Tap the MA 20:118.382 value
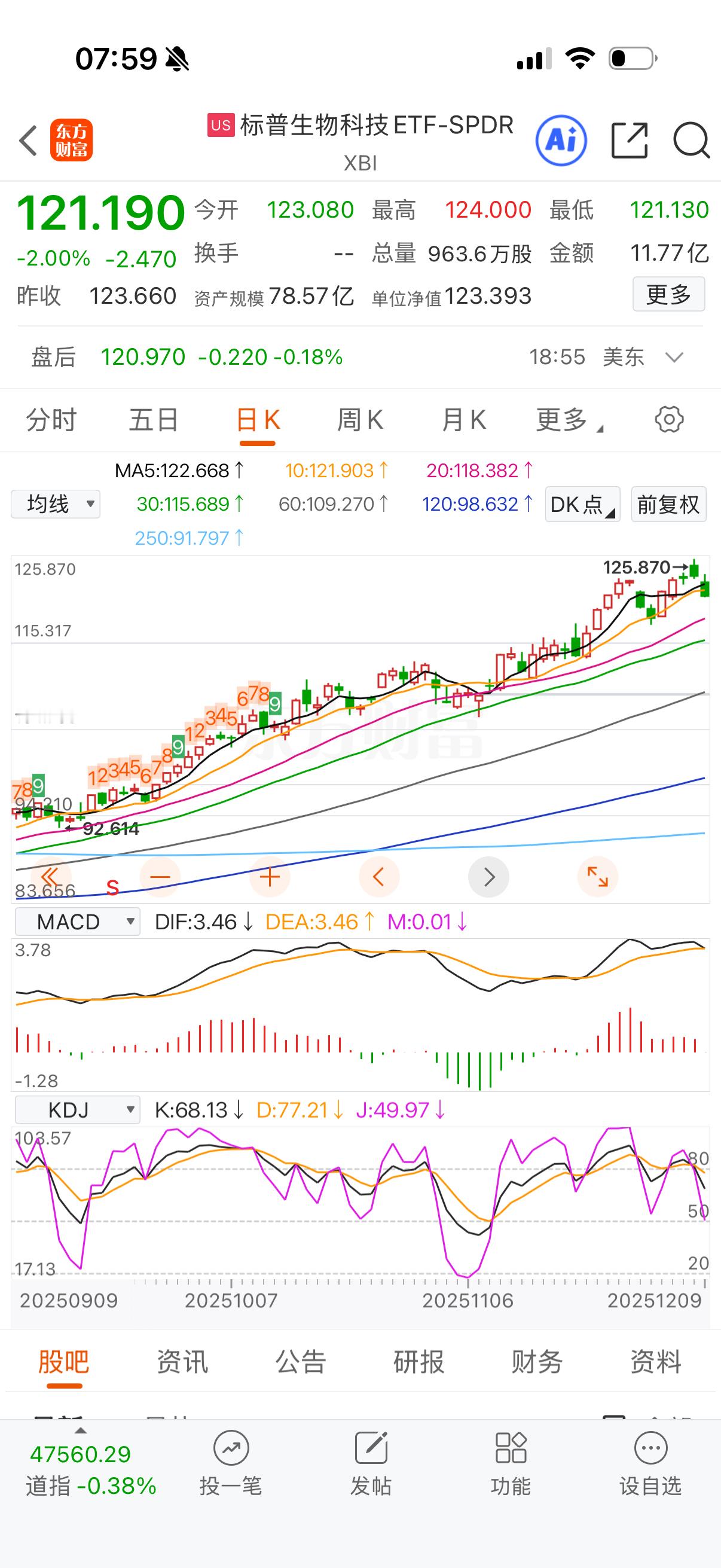This screenshot has width=721, height=1568. [480, 471]
